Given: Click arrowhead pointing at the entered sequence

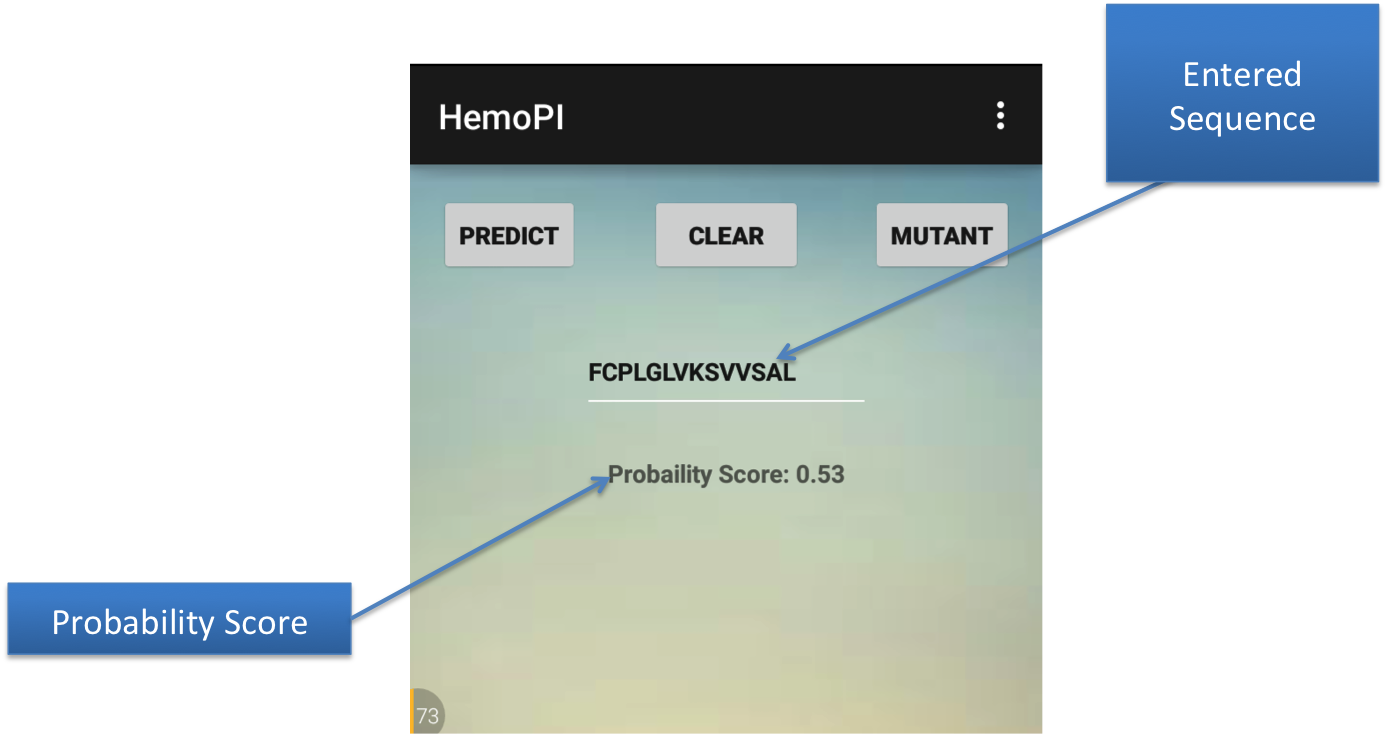Looking at the screenshot, I should 783,354.
